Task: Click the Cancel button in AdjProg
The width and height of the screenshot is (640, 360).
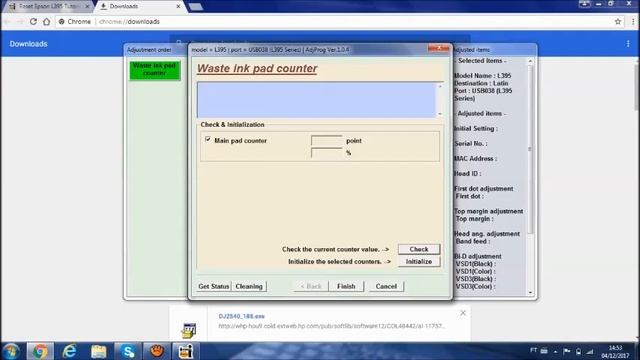Action: tap(386, 286)
